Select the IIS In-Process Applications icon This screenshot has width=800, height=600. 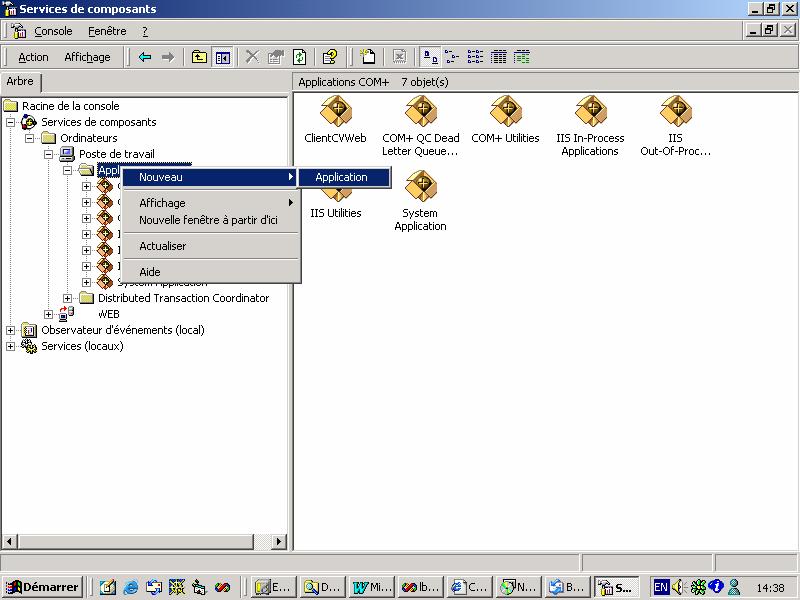point(590,111)
